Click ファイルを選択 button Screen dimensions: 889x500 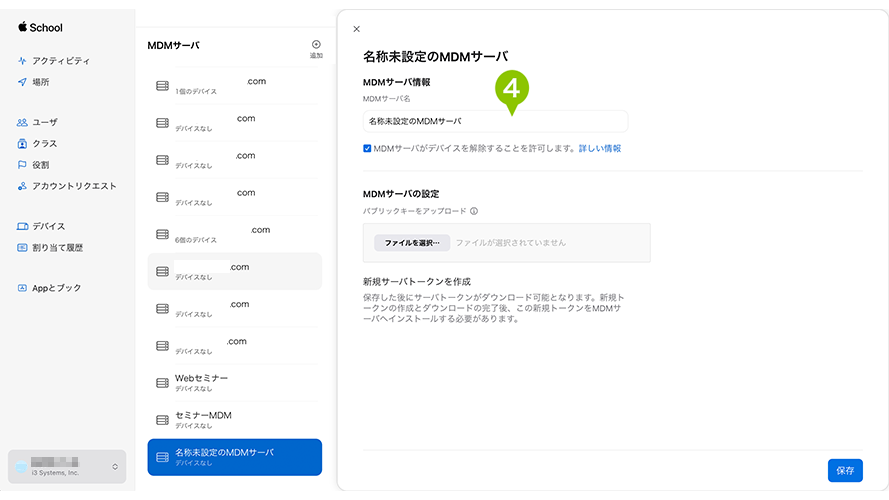[x=412, y=243]
